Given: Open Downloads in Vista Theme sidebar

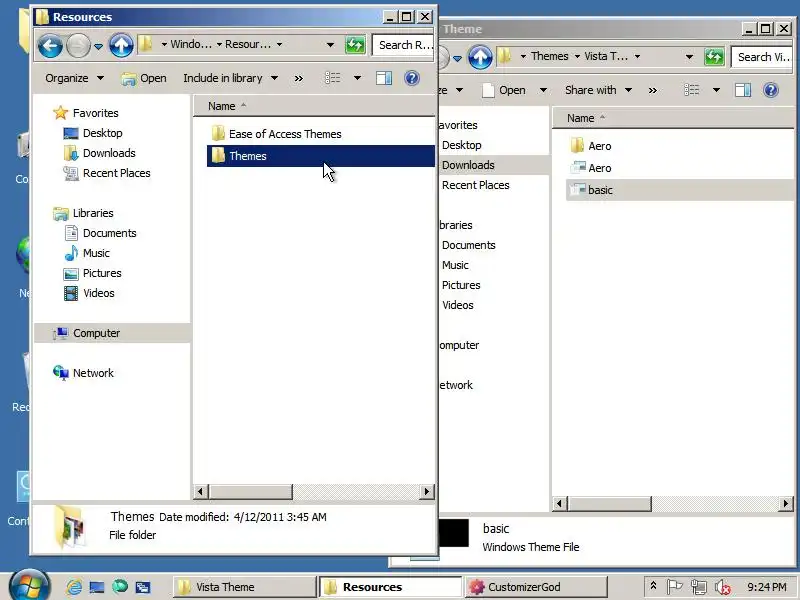Looking at the screenshot, I should pyautogui.click(x=468, y=165).
